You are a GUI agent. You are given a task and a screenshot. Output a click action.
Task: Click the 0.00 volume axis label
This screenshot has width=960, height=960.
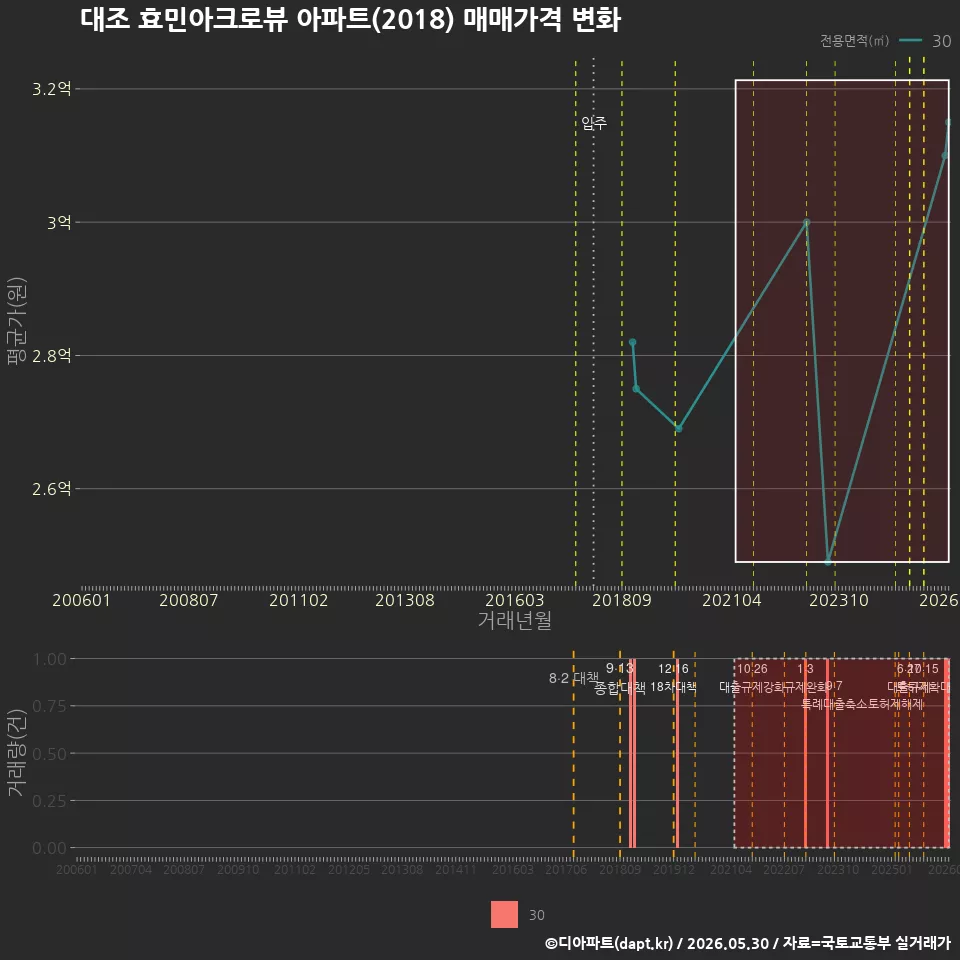[50, 848]
